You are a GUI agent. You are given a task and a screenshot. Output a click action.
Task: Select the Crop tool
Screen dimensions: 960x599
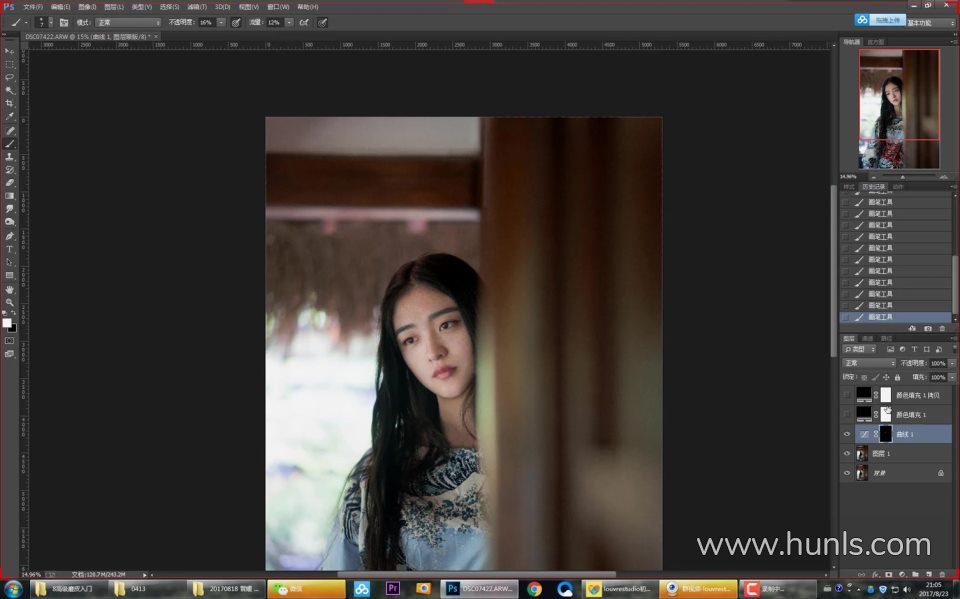tap(9, 103)
